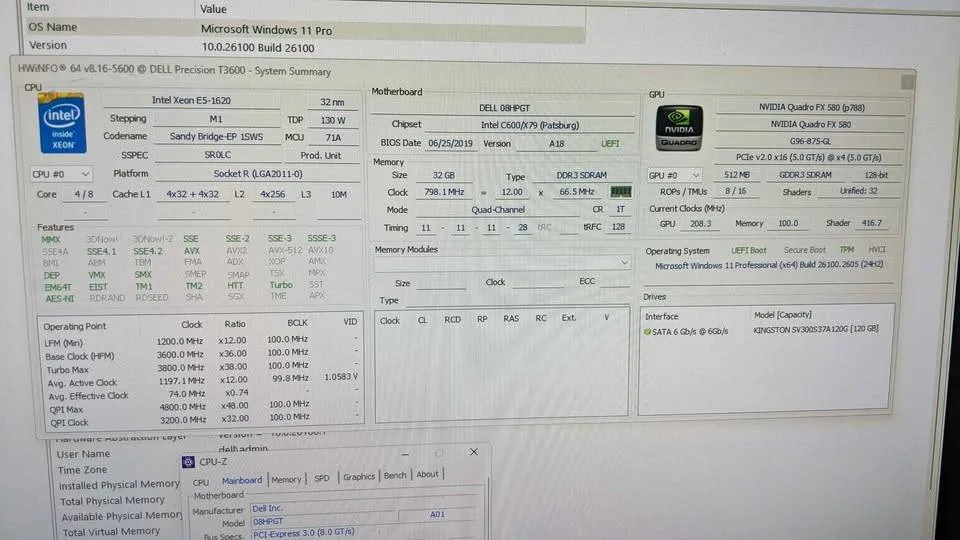Open the SPD tab in CPU-Z
The height and width of the screenshot is (540, 960).
(321, 479)
